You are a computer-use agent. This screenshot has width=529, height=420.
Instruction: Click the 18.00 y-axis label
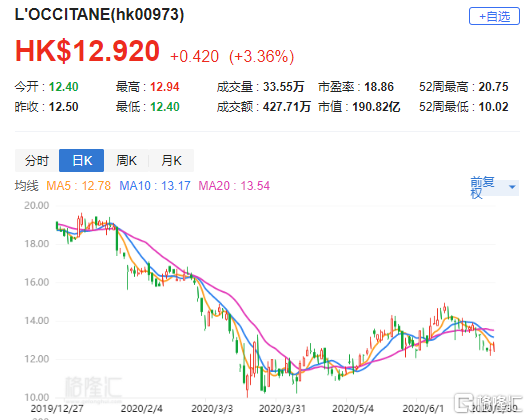[x=36, y=244]
